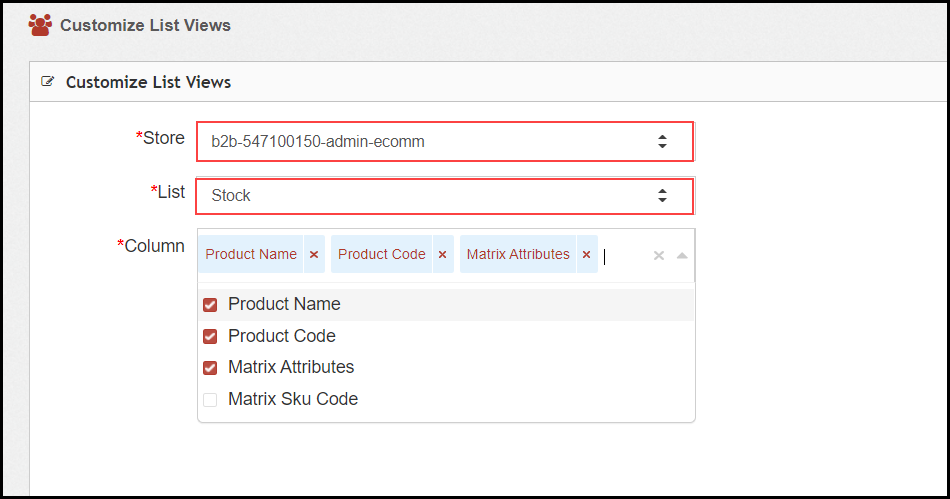Click the List field label
Viewport: 950px width, 499px height.
tap(168, 192)
